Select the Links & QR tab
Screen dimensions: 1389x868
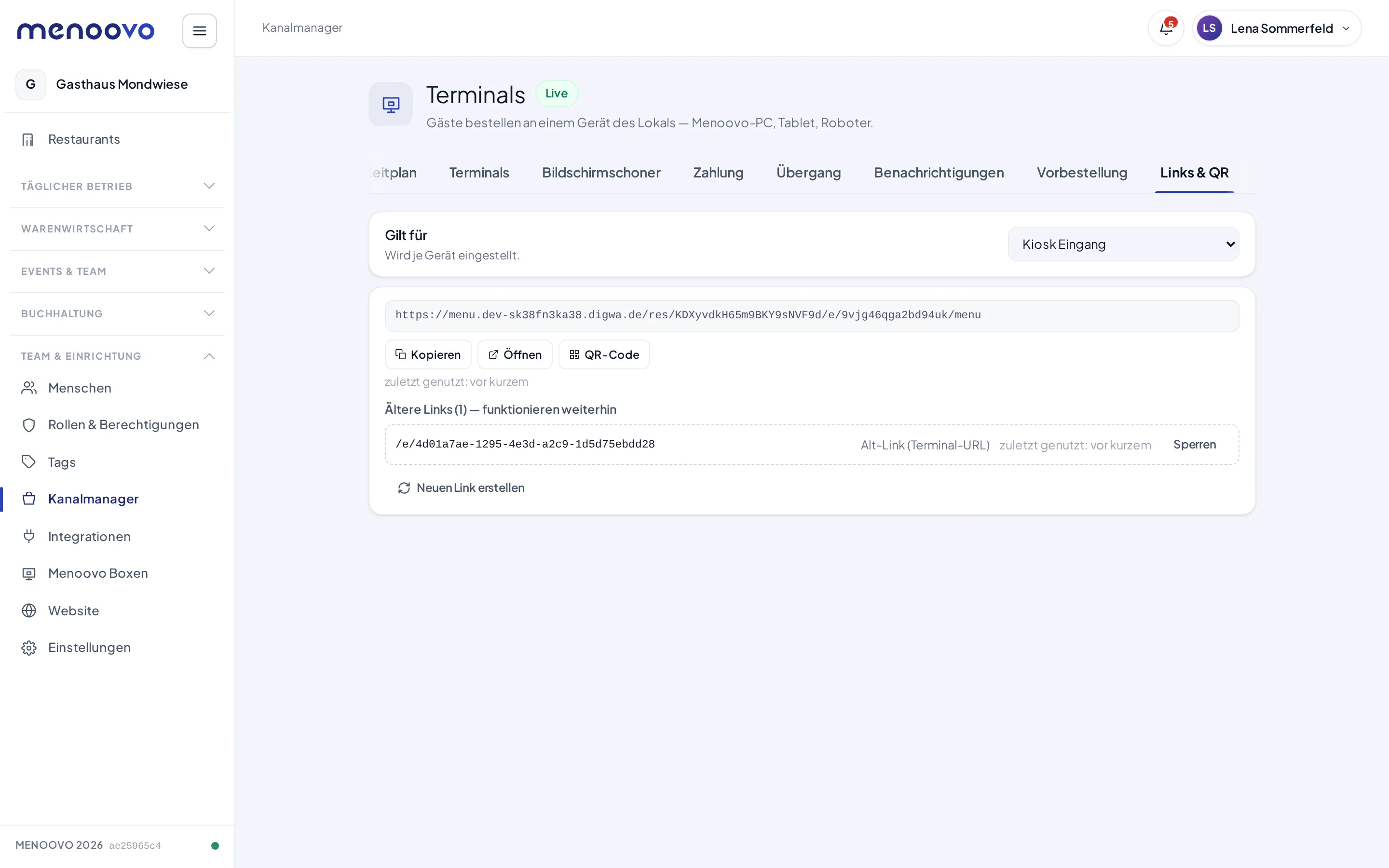[1195, 172]
